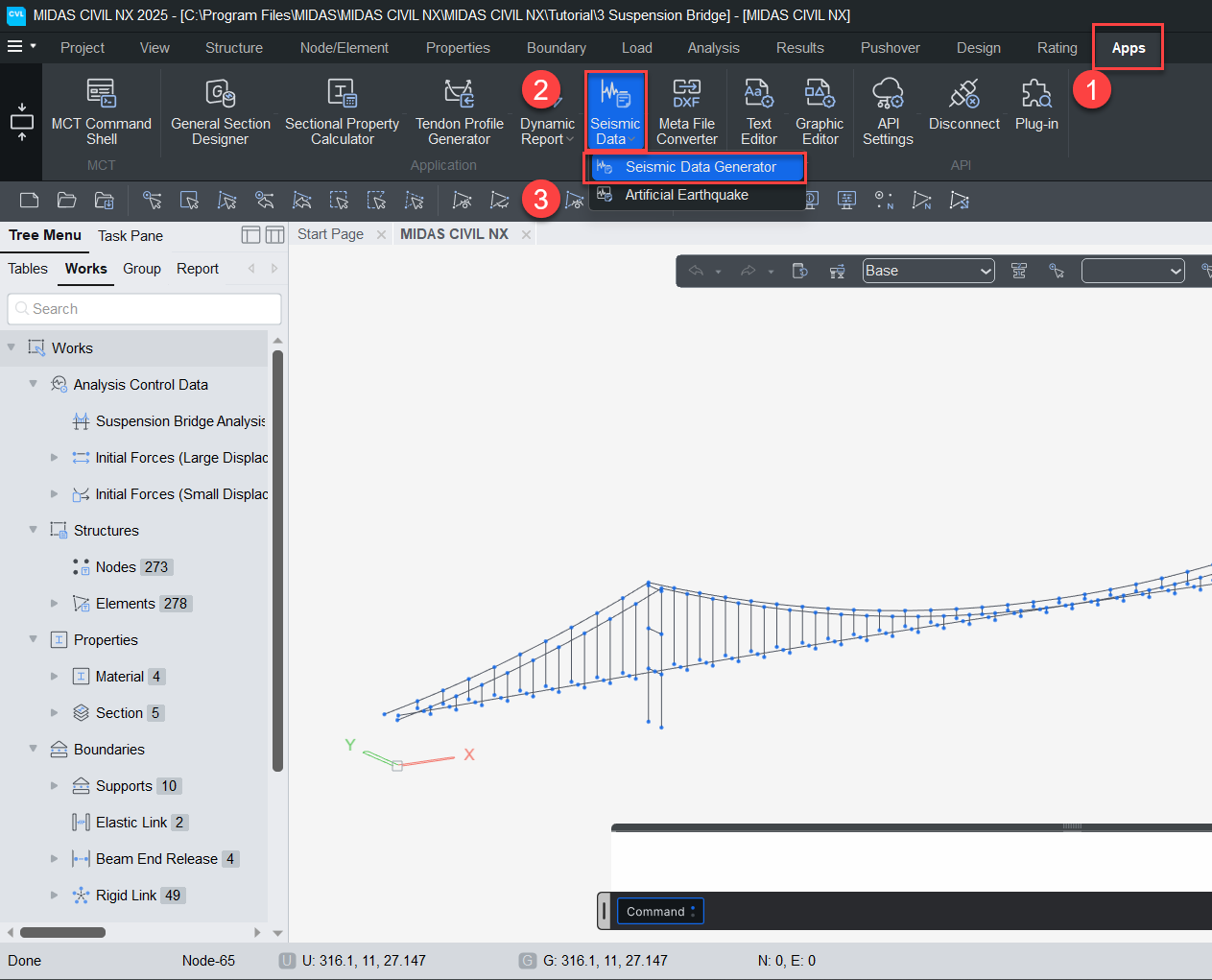Click the Node-65 status bar entry
Screen dimensions: 1212x980
[208, 961]
